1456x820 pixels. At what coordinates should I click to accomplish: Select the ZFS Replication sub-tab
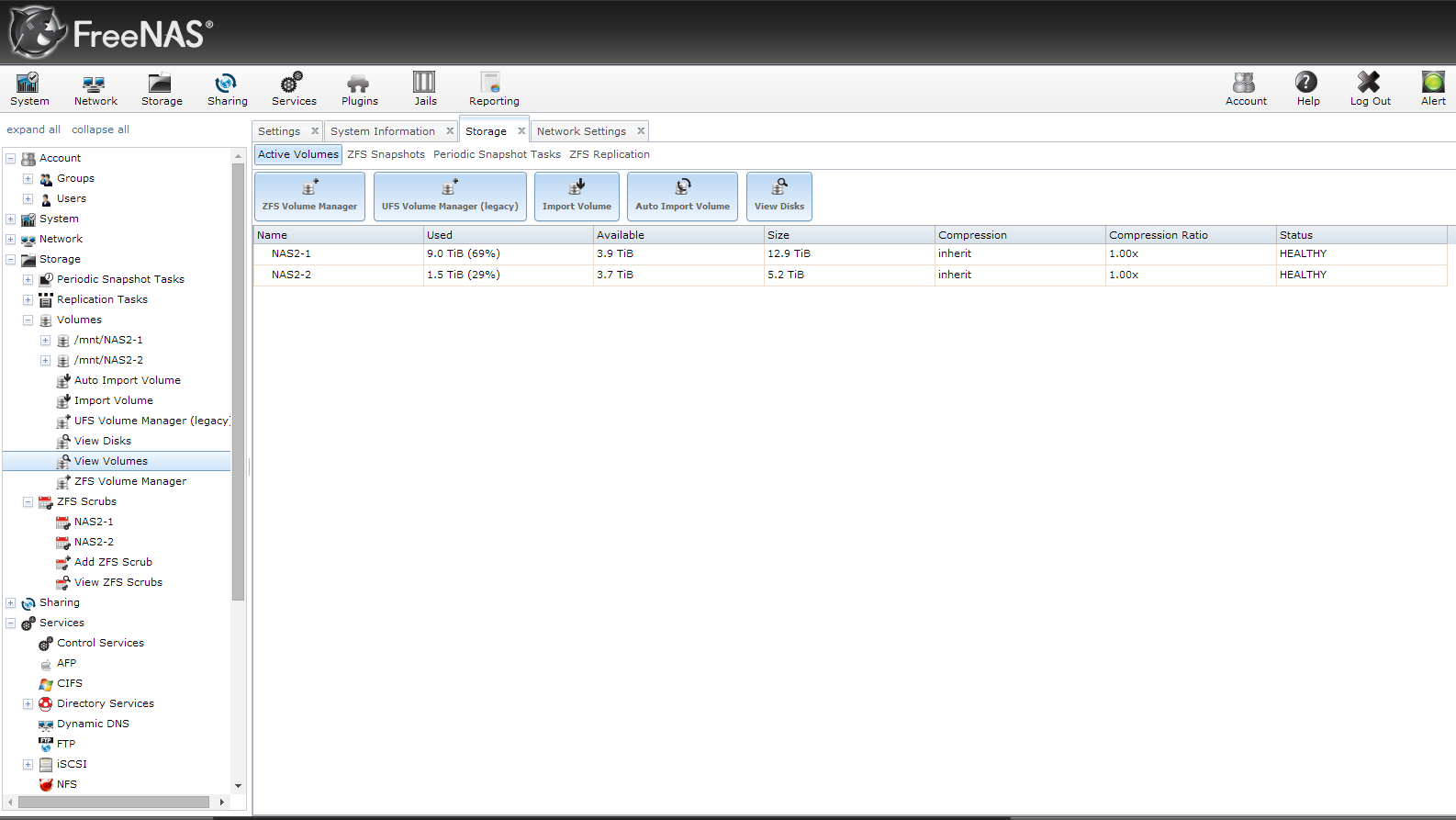point(610,154)
